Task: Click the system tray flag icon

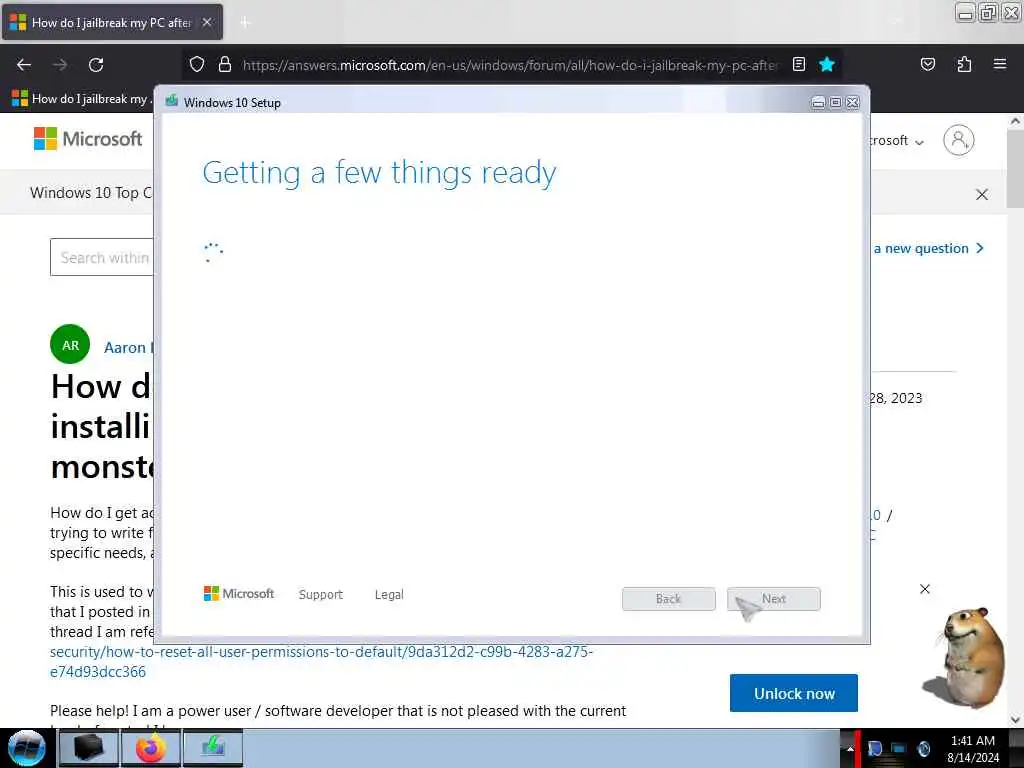Action: [x=875, y=748]
